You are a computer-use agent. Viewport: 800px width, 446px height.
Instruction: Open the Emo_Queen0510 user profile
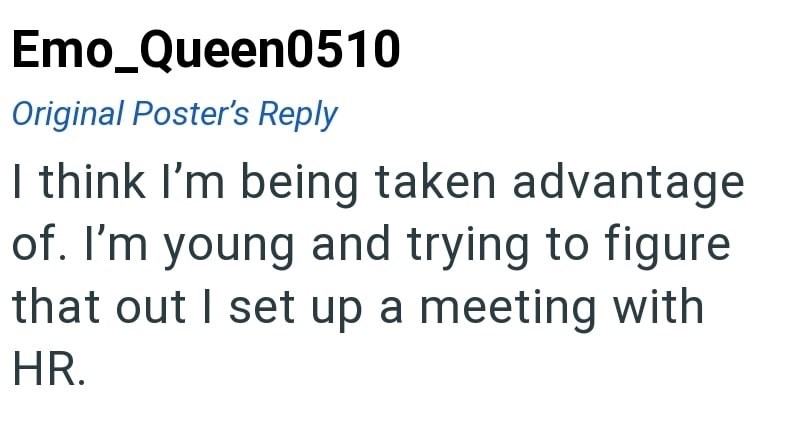pyautogui.click(x=205, y=52)
